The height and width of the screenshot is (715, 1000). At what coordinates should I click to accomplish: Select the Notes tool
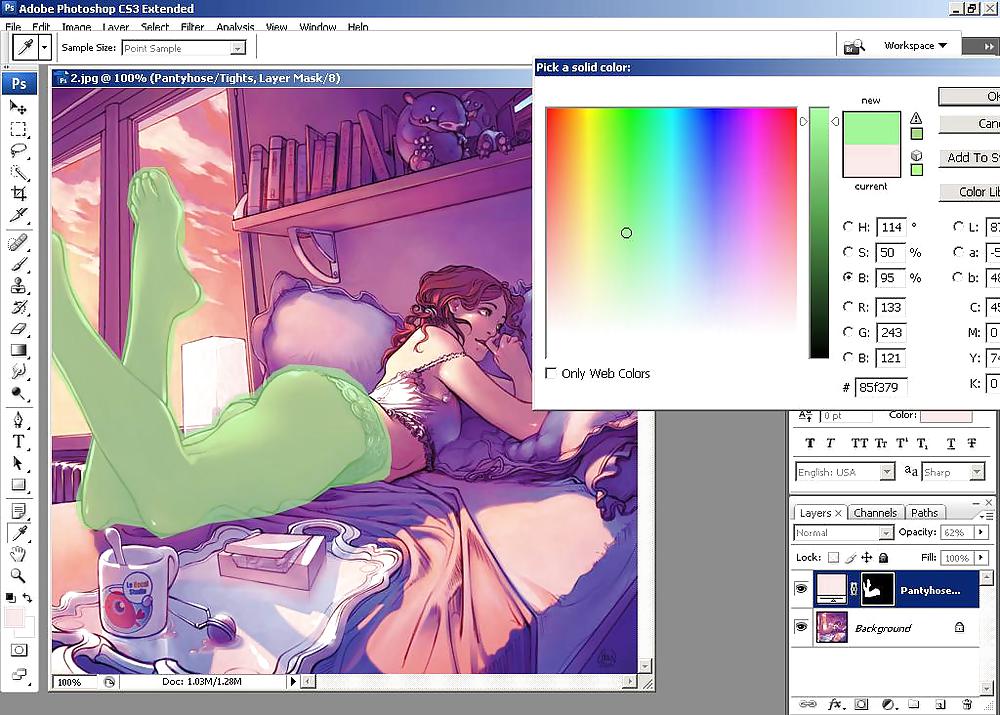(18, 511)
